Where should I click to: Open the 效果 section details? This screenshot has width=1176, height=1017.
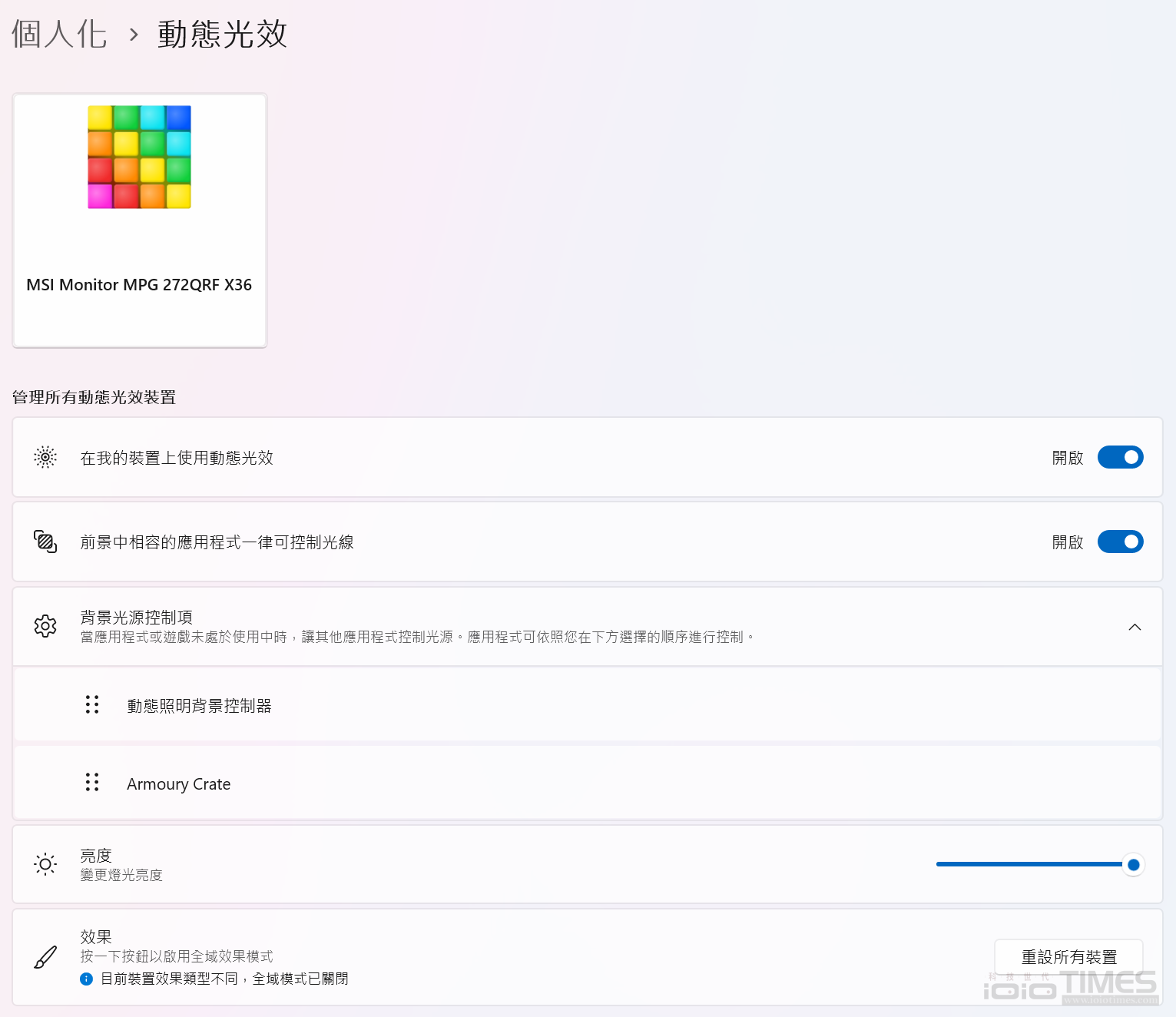coord(538,956)
